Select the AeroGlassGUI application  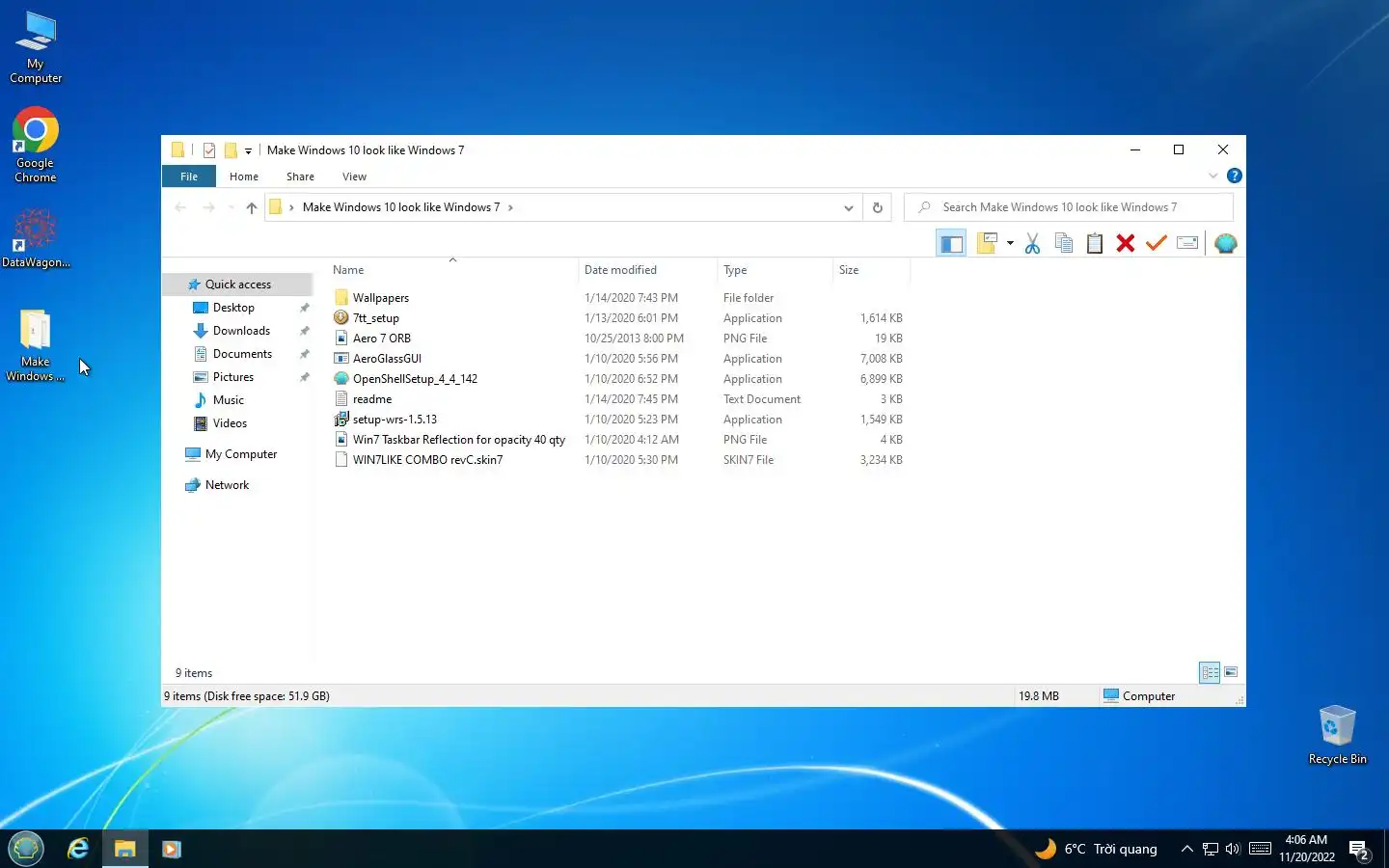[387, 359]
